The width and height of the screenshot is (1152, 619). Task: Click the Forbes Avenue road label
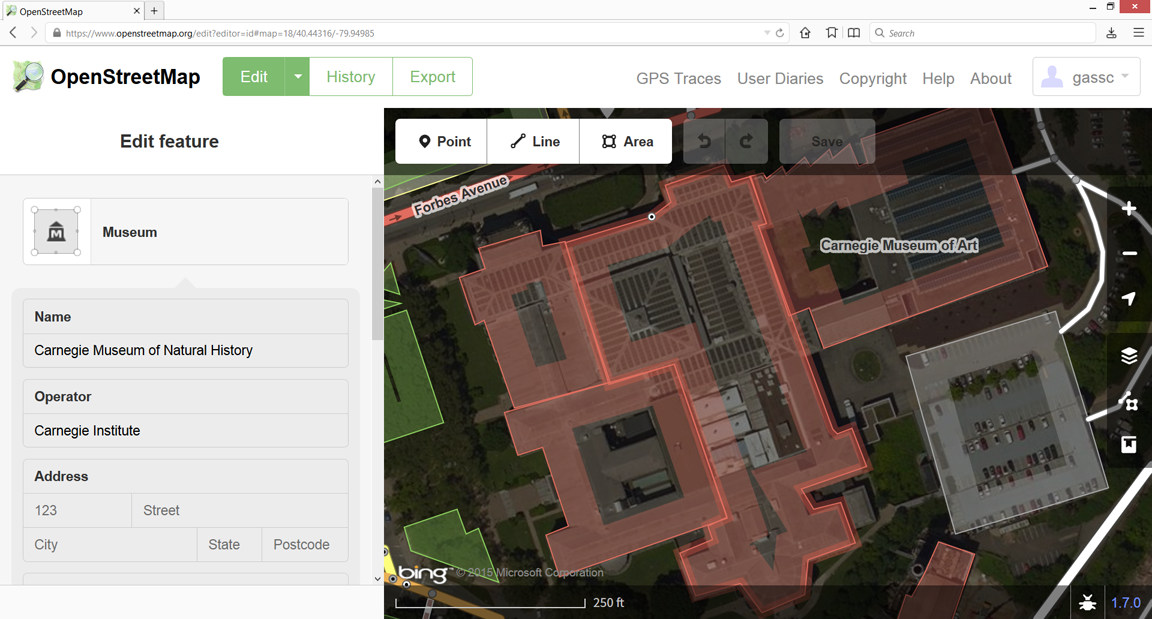[x=461, y=197]
